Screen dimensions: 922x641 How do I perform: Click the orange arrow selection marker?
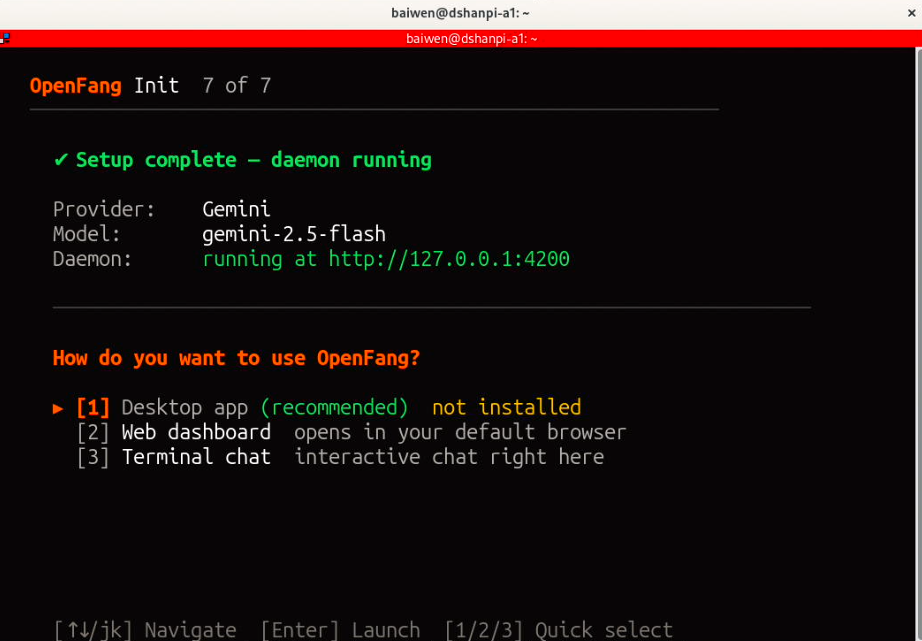pos(58,408)
